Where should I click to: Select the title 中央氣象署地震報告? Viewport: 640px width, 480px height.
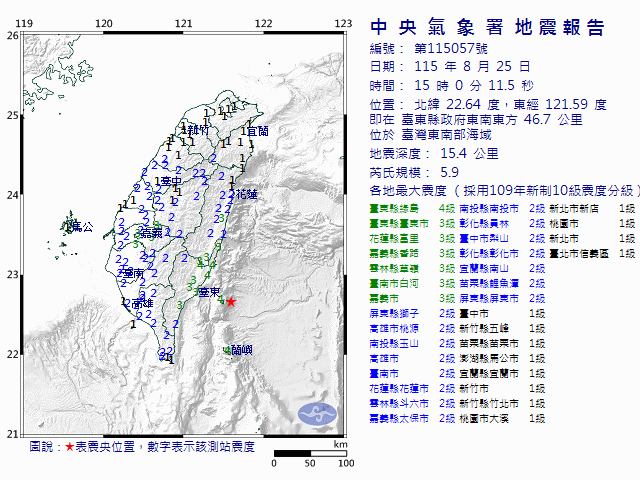click(487, 27)
